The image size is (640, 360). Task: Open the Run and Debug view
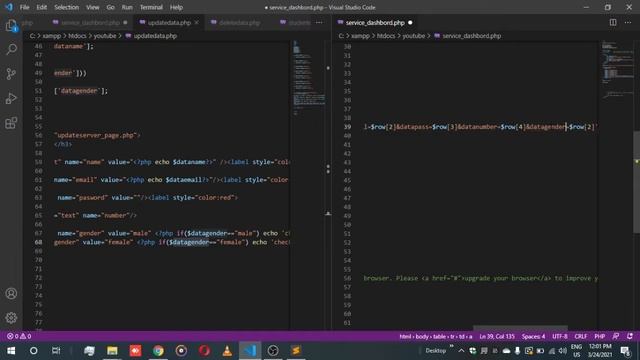[x=11, y=98]
